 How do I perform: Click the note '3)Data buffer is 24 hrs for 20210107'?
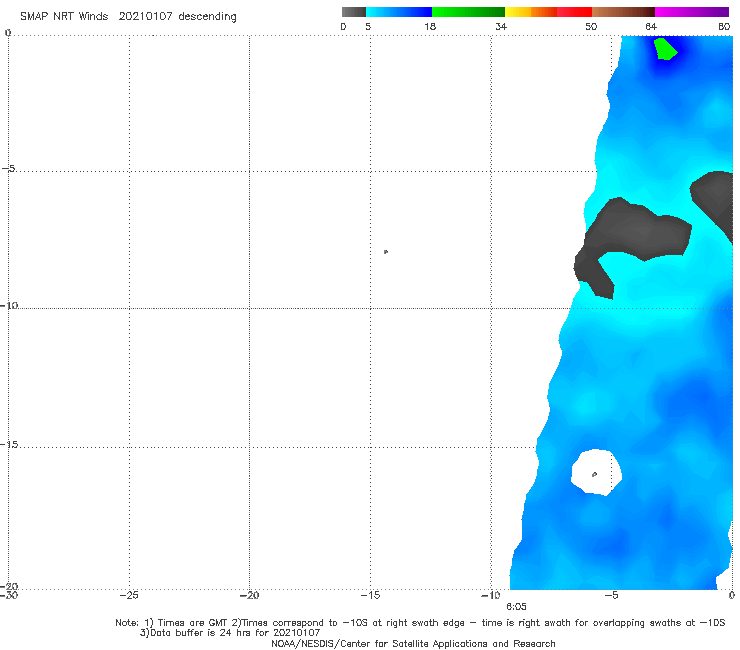(230, 633)
